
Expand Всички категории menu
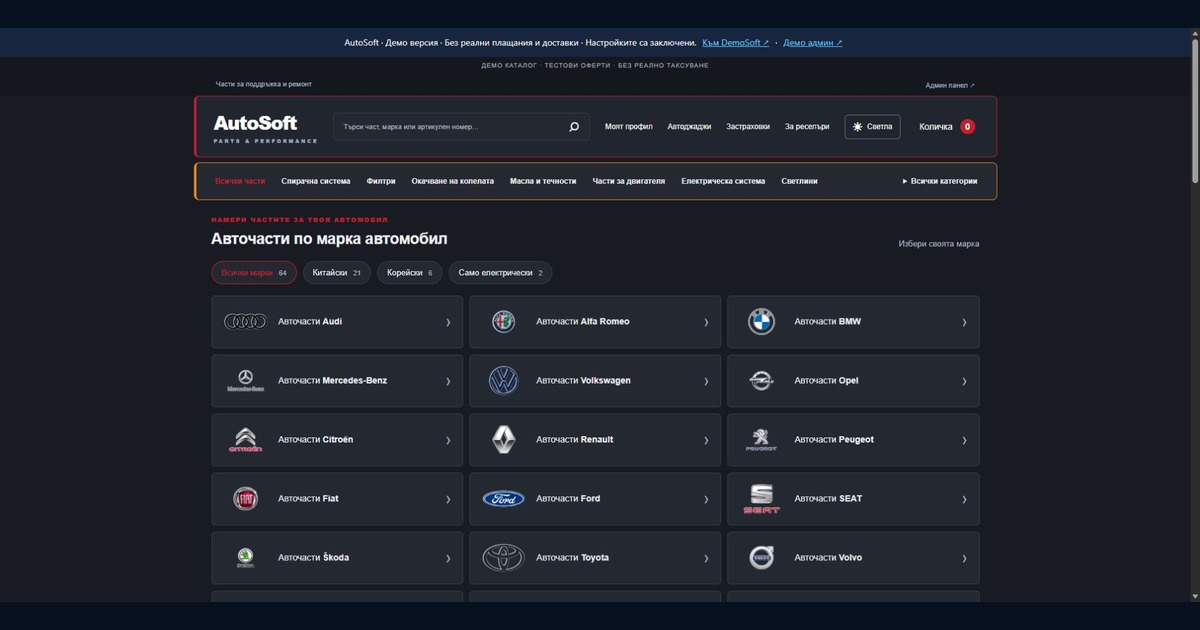(x=940, y=181)
